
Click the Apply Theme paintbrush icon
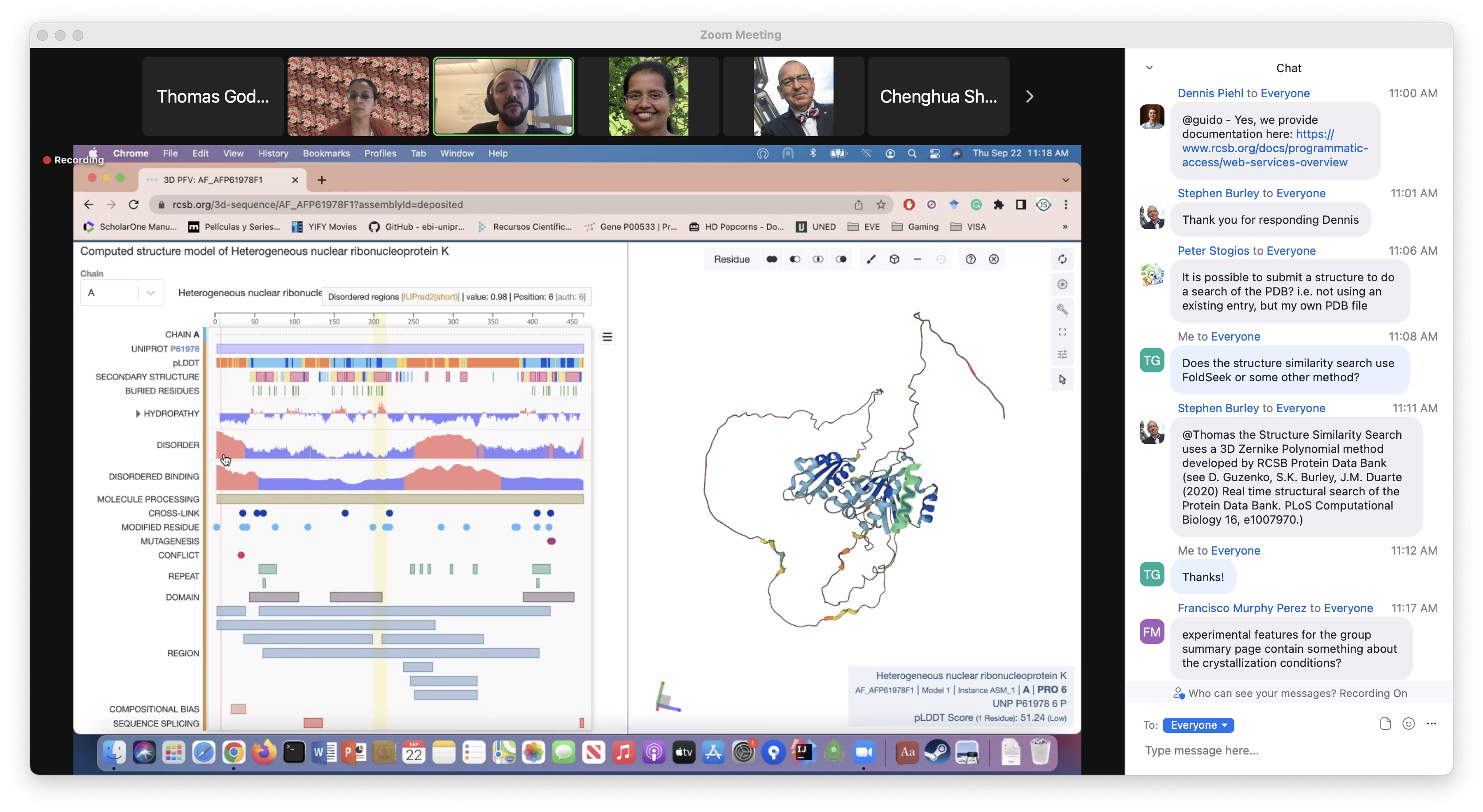pos(871,260)
